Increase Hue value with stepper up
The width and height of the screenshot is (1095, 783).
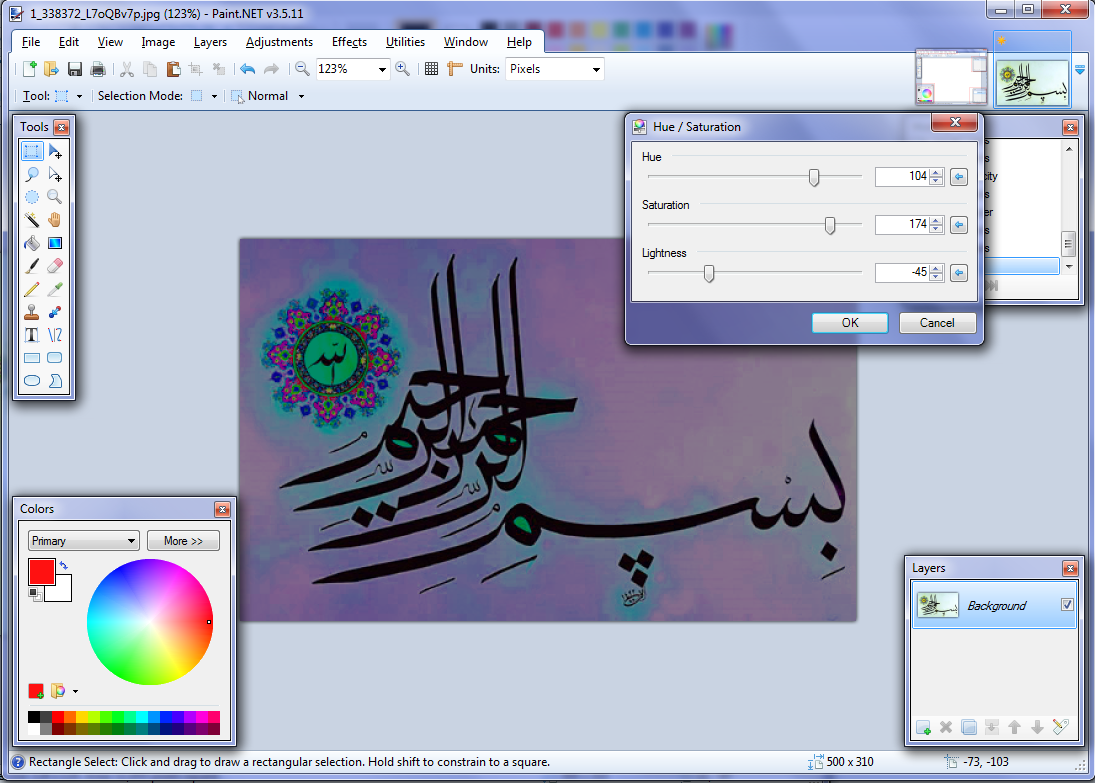(937, 172)
